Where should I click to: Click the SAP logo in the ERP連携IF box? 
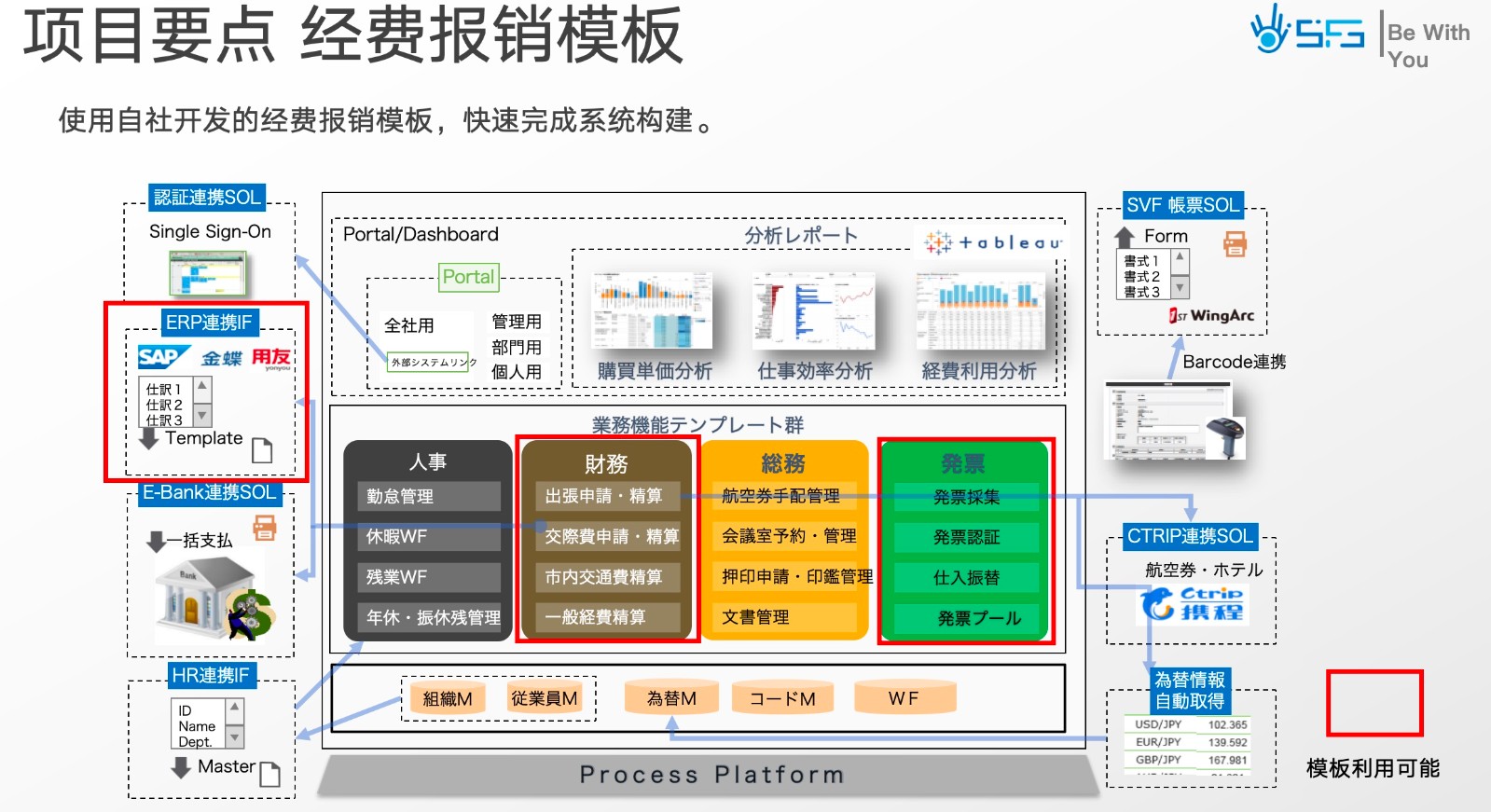(162, 357)
